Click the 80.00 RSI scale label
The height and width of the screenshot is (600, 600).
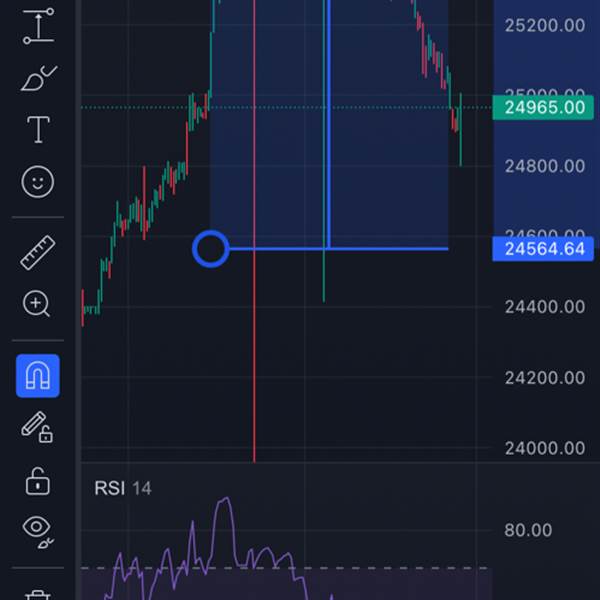coord(528,530)
